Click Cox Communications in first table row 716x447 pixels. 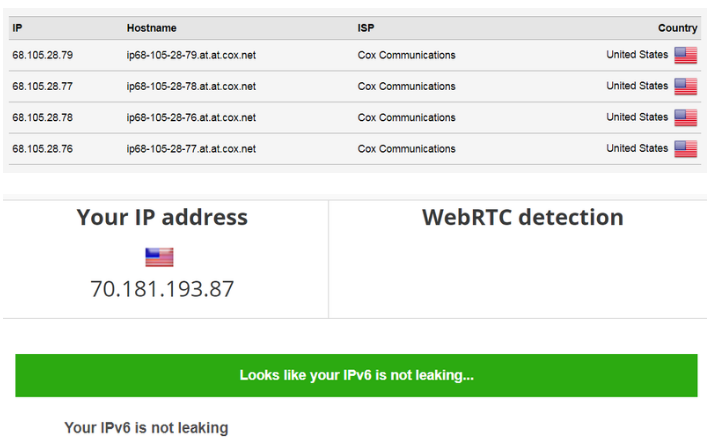pos(406,55)
